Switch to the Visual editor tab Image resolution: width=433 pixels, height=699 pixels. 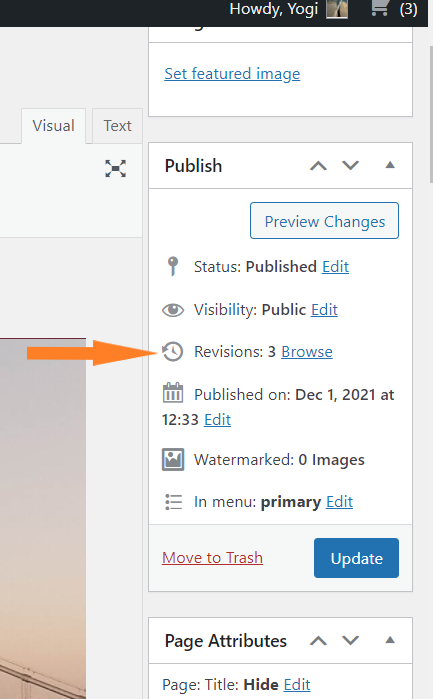click(54, 126)
